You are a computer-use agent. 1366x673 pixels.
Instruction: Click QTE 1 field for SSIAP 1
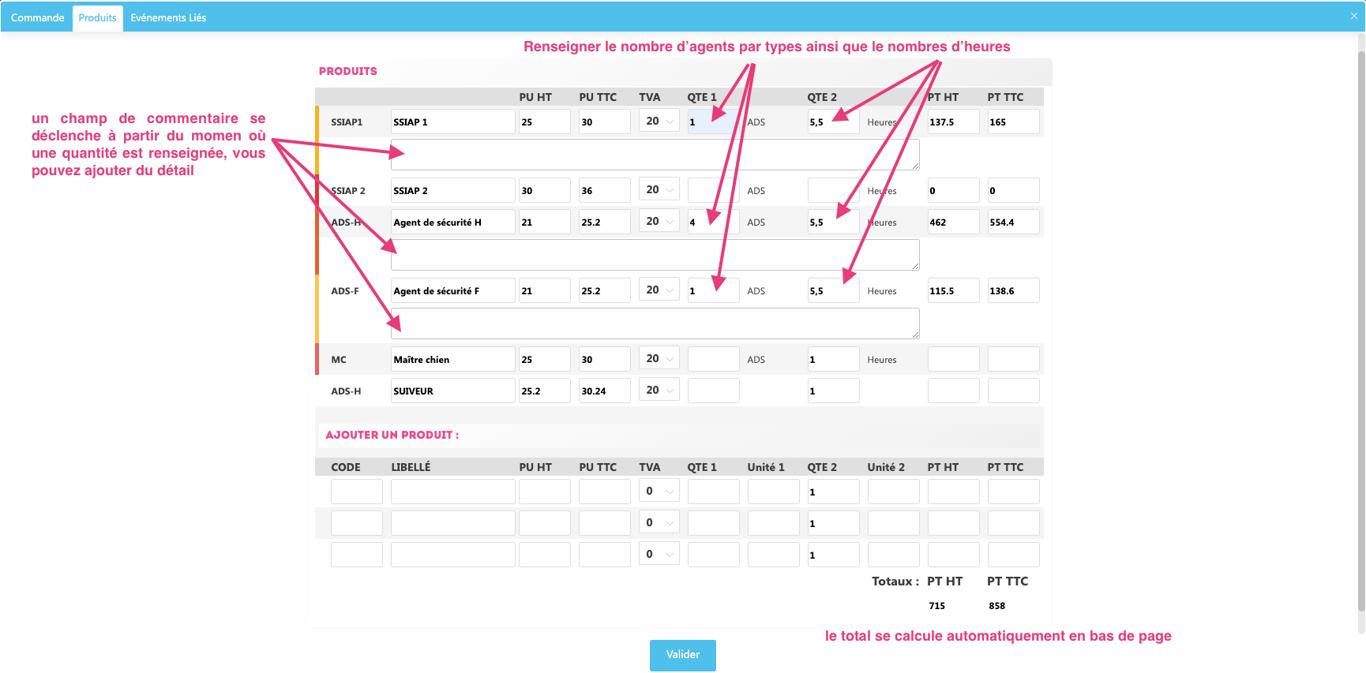click(714, 122)
